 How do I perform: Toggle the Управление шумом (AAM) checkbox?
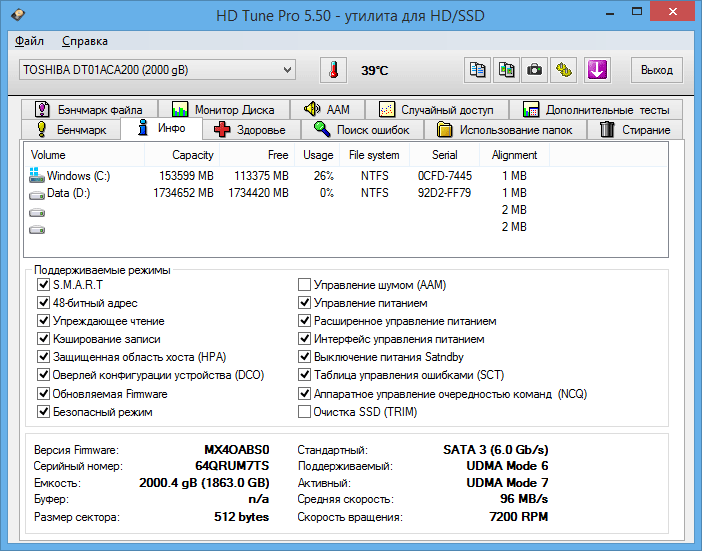(x=304, y=285)
